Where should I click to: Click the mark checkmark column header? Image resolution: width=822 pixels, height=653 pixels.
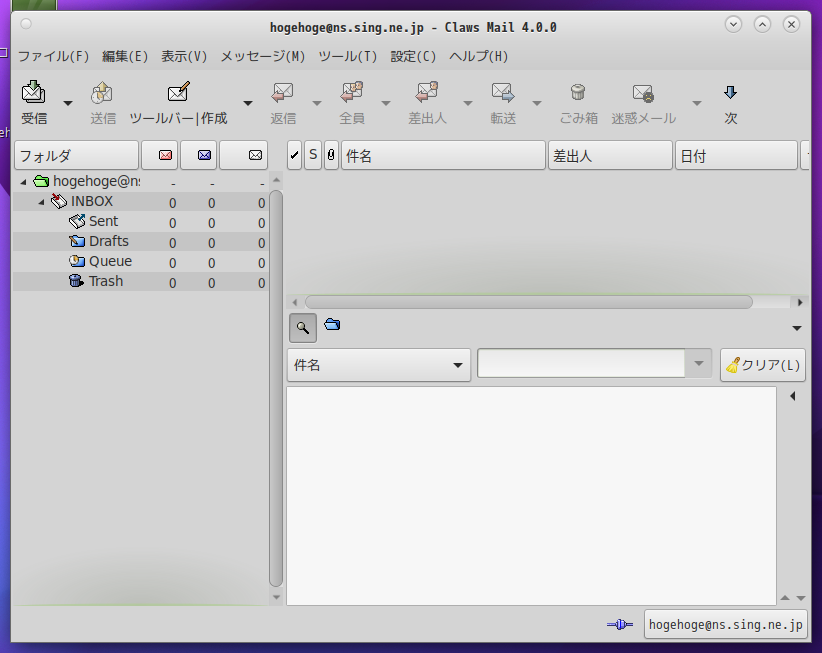tap(295, 155)
